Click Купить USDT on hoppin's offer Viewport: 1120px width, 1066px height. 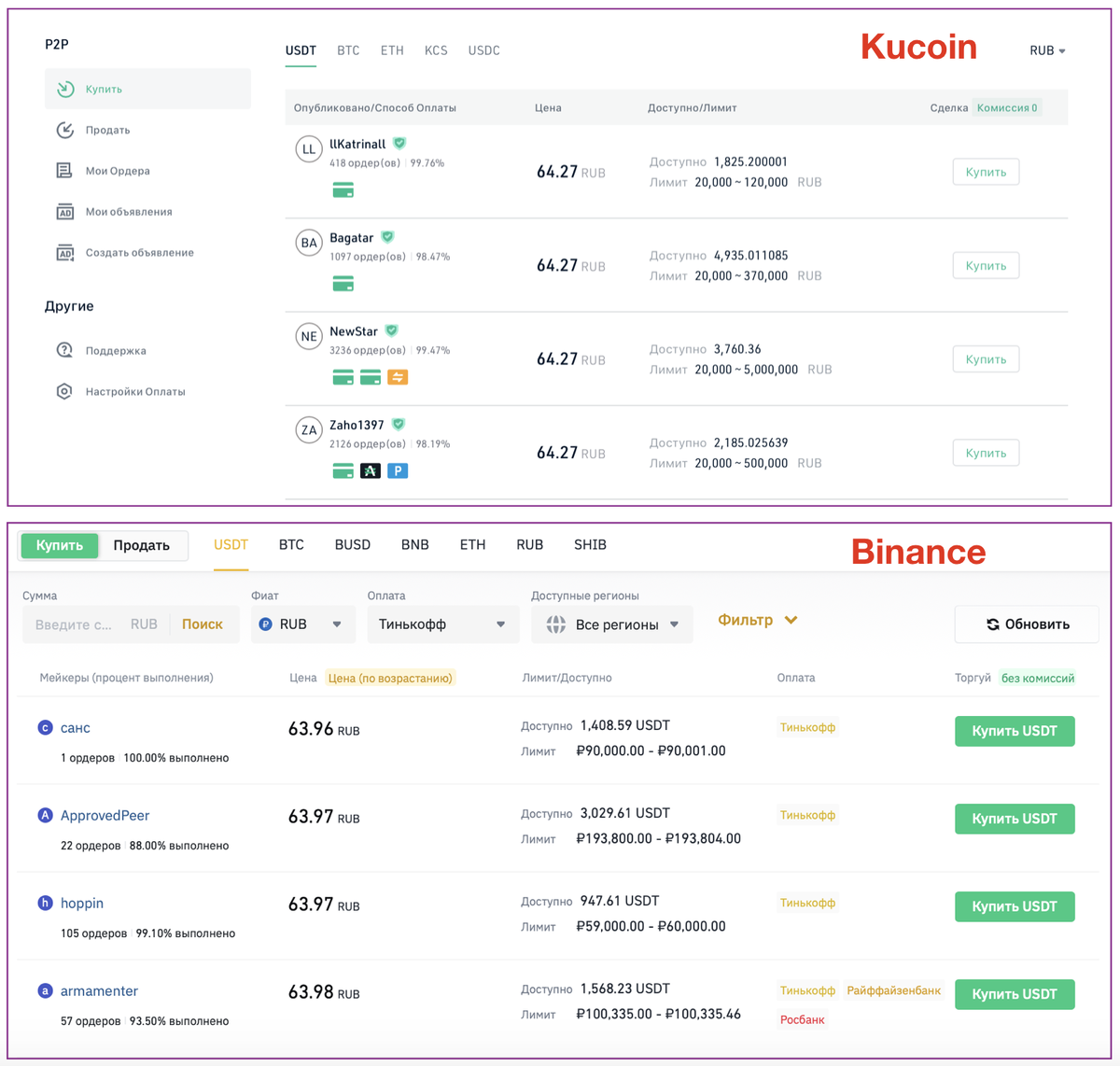[1015, 905]
